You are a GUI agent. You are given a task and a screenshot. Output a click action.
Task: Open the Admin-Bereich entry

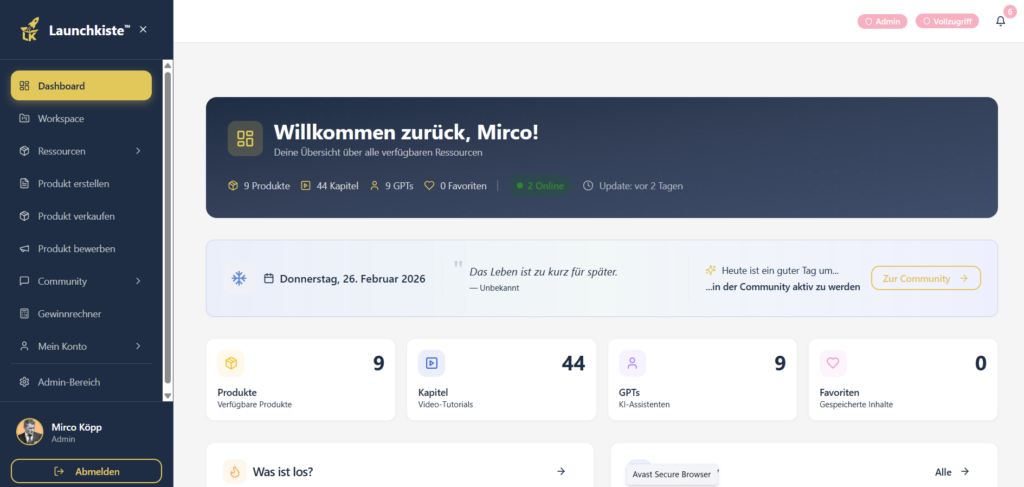[81, 382]
